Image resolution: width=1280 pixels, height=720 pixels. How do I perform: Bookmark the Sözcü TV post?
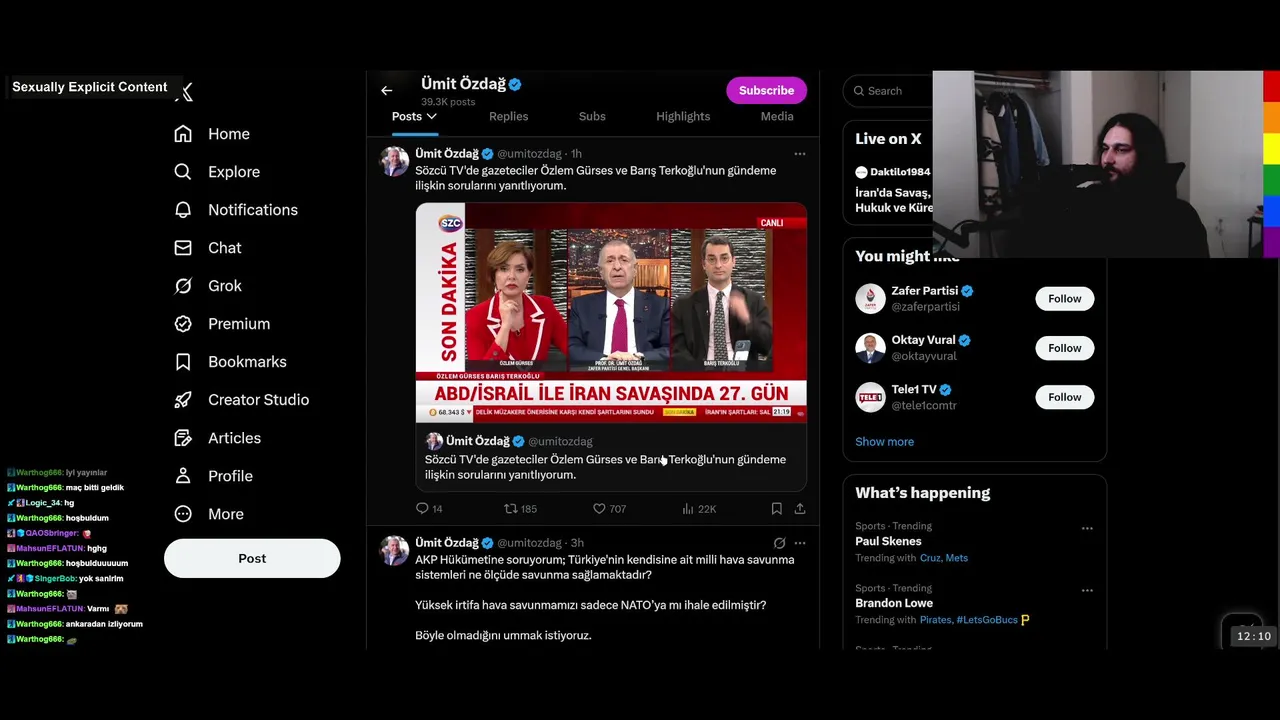point(776,509)
